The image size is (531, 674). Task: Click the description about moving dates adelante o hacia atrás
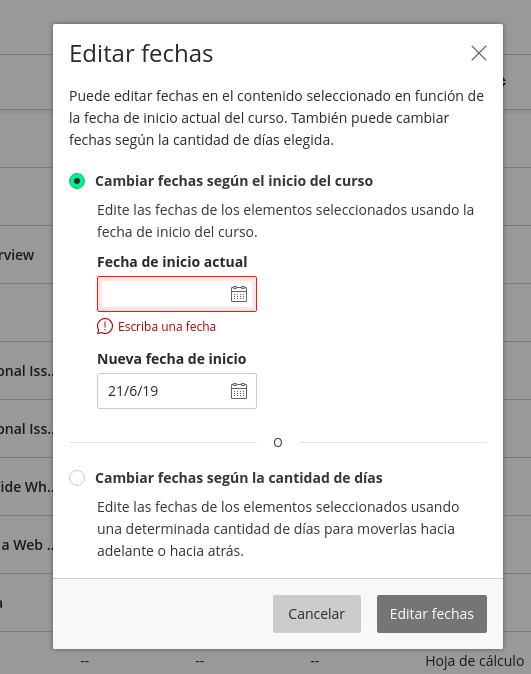click(x=278, y=529)
